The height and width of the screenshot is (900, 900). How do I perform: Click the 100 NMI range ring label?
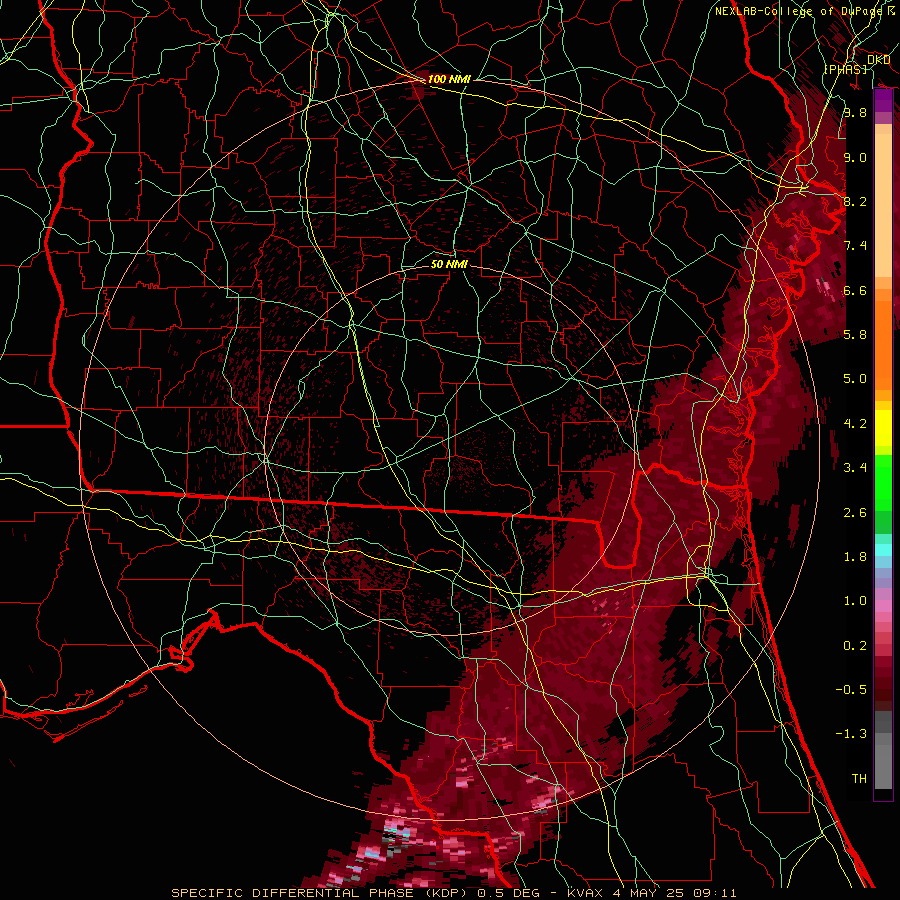pyautogui.click(x=449, y=79)
